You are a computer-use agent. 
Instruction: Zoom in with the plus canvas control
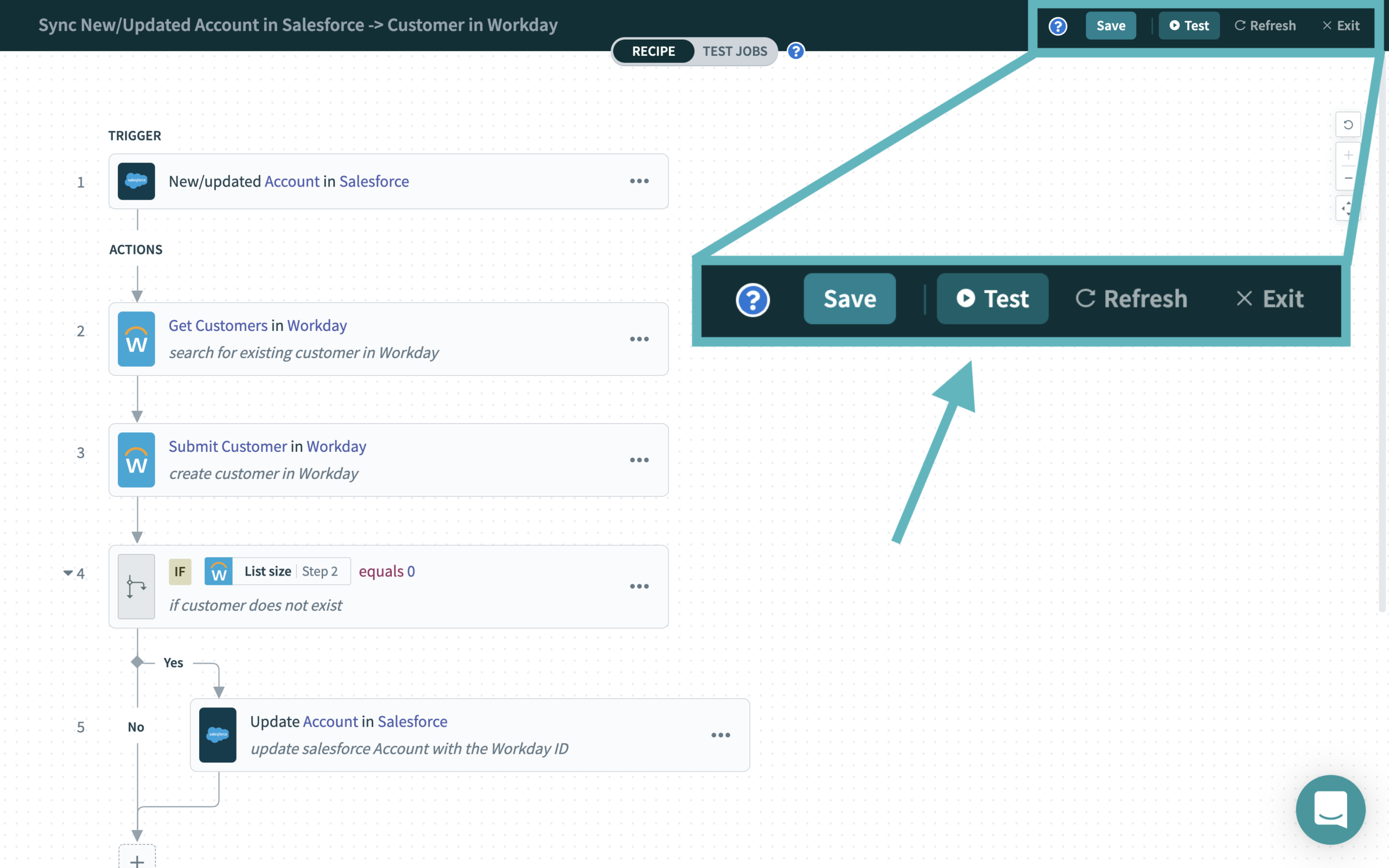[x=1348, y=155]
